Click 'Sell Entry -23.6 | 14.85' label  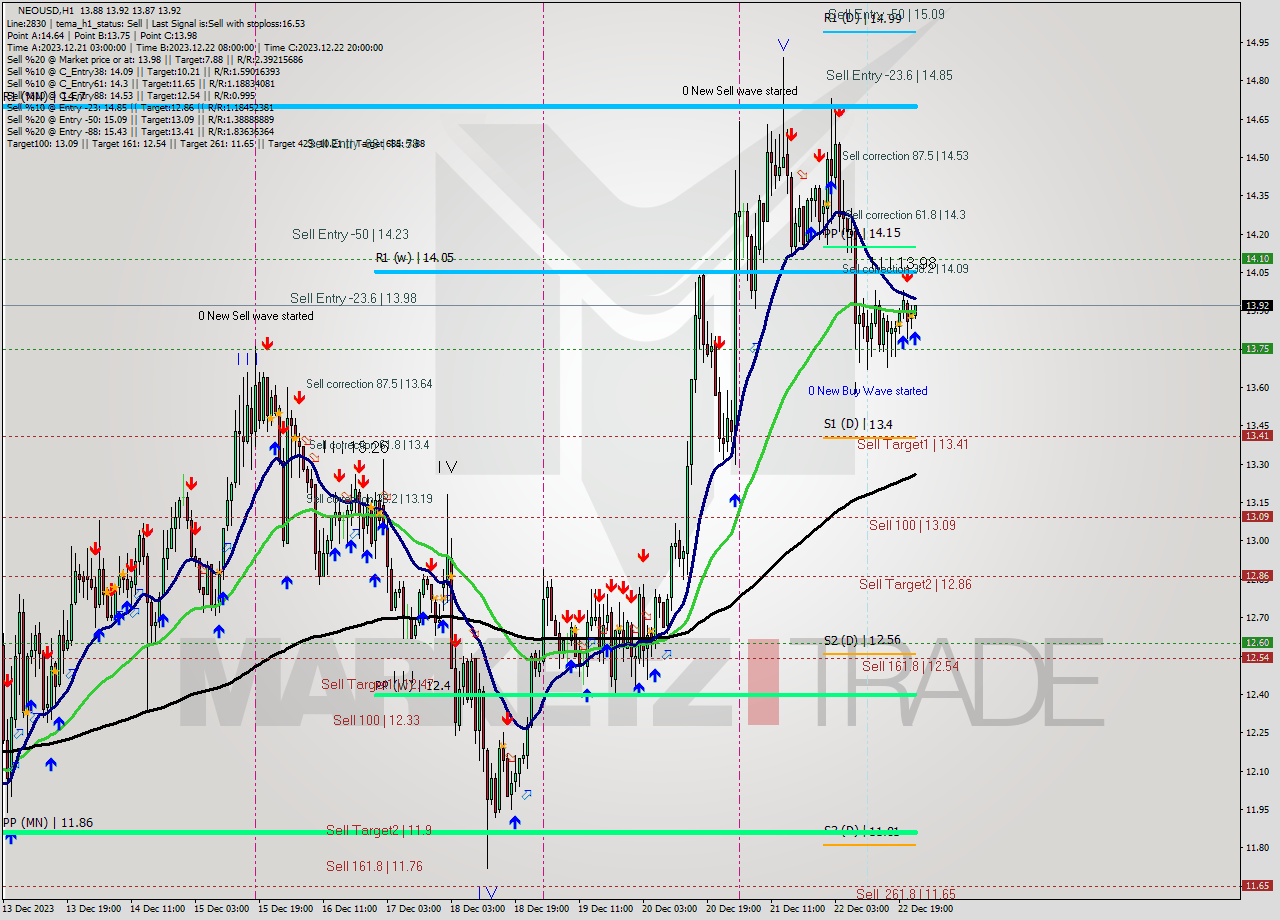(889, 75)
